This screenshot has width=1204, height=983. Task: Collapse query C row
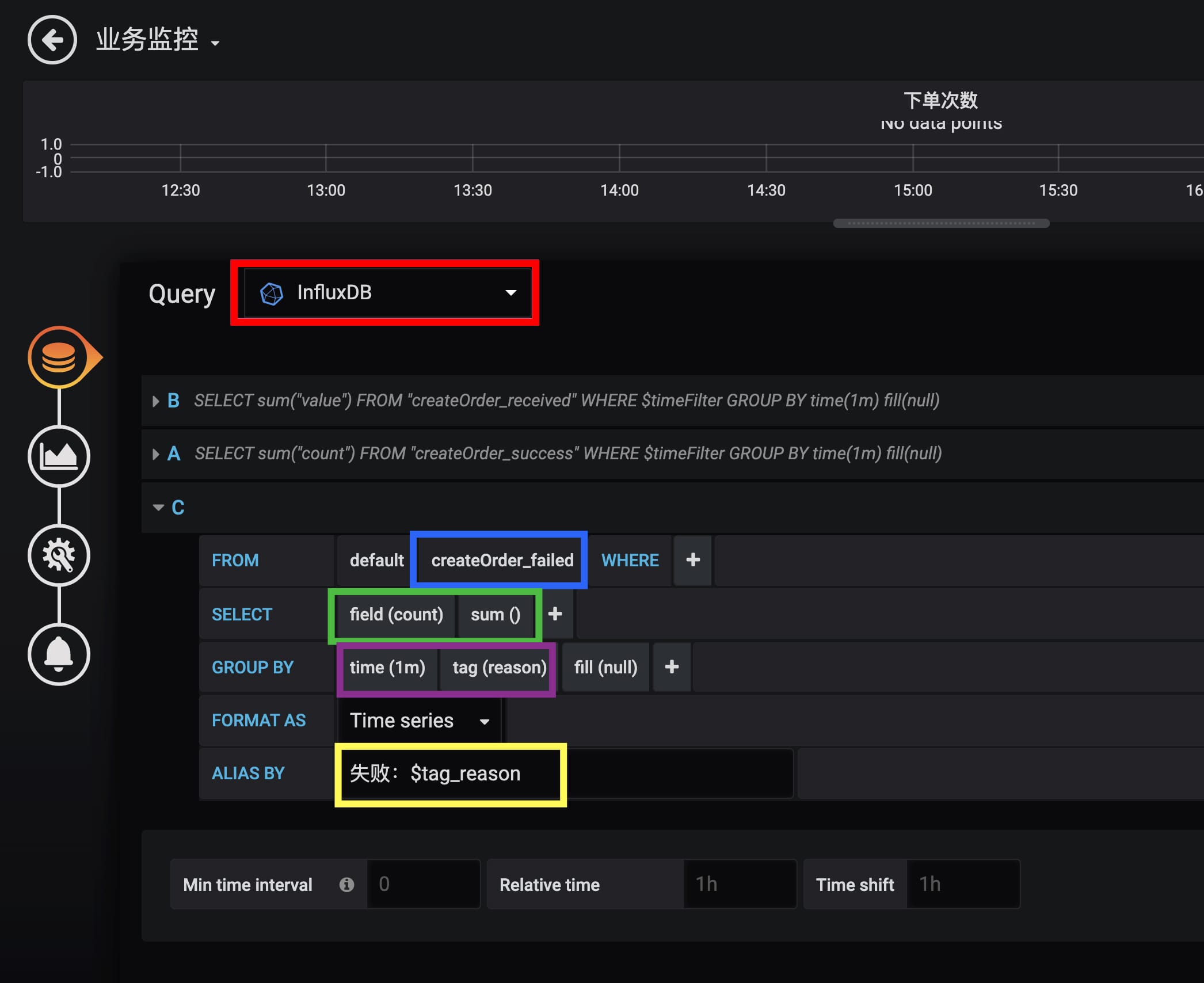click(x=158, y=507)
